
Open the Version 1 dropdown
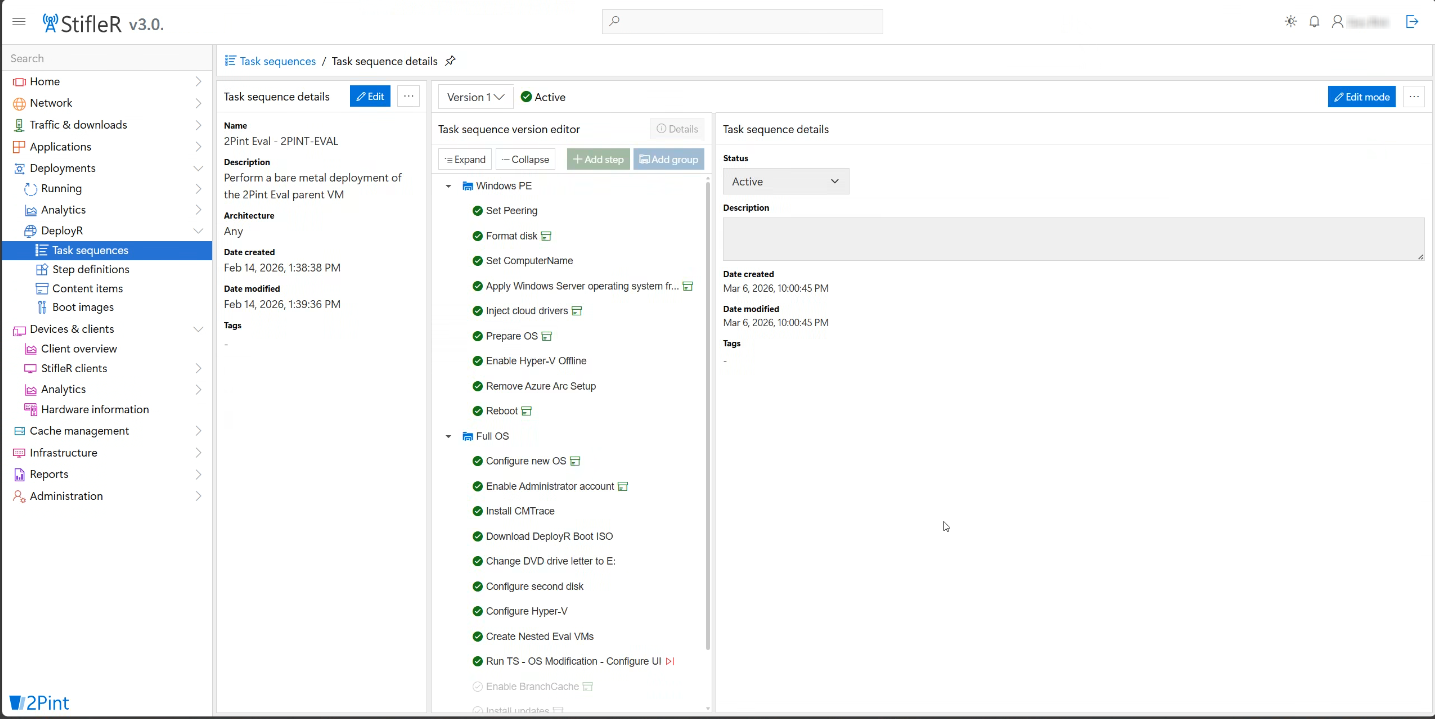[x=476, y=97]
